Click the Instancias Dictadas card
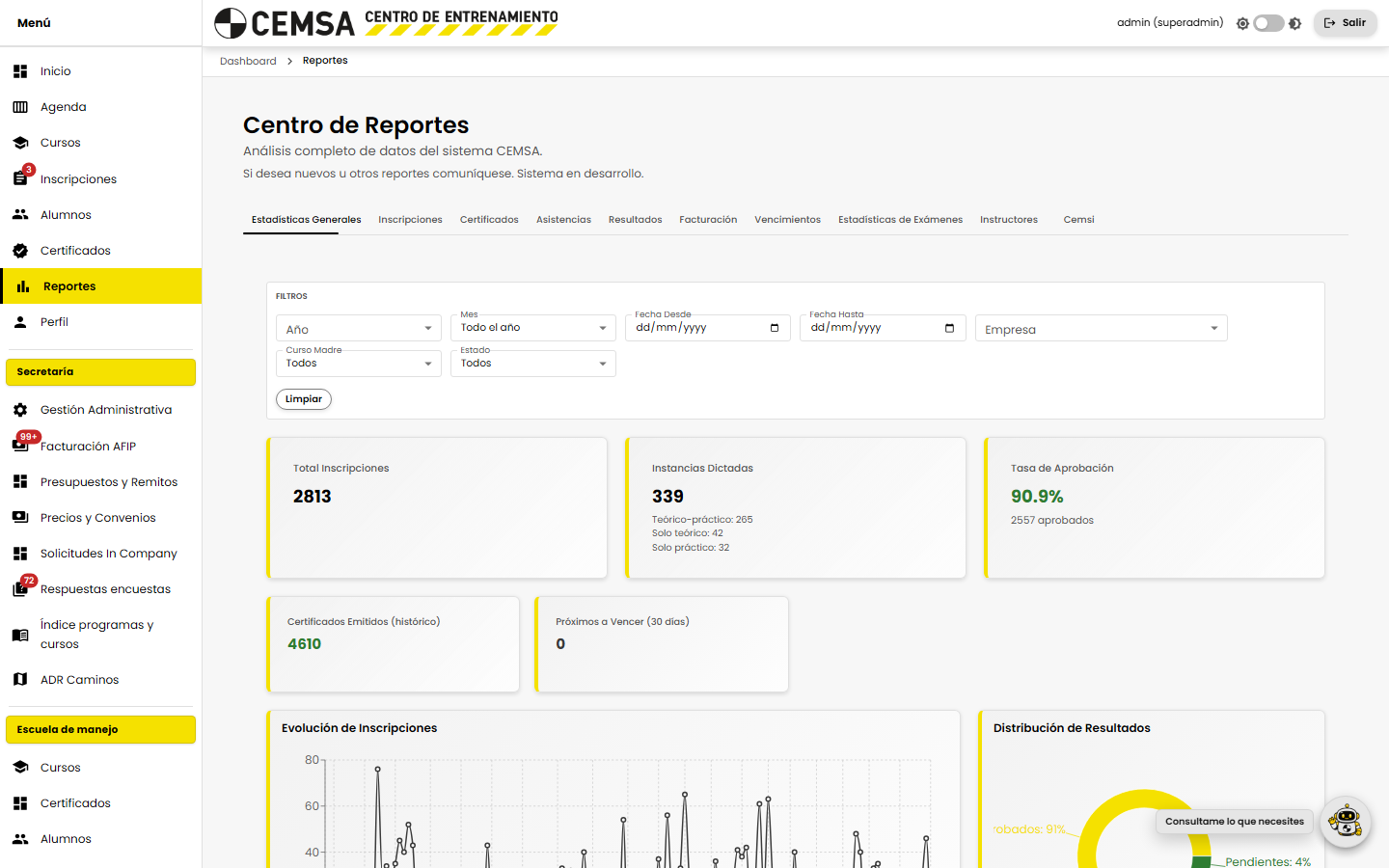Screen dimensions: 1389x868 [x=796, y=508]
